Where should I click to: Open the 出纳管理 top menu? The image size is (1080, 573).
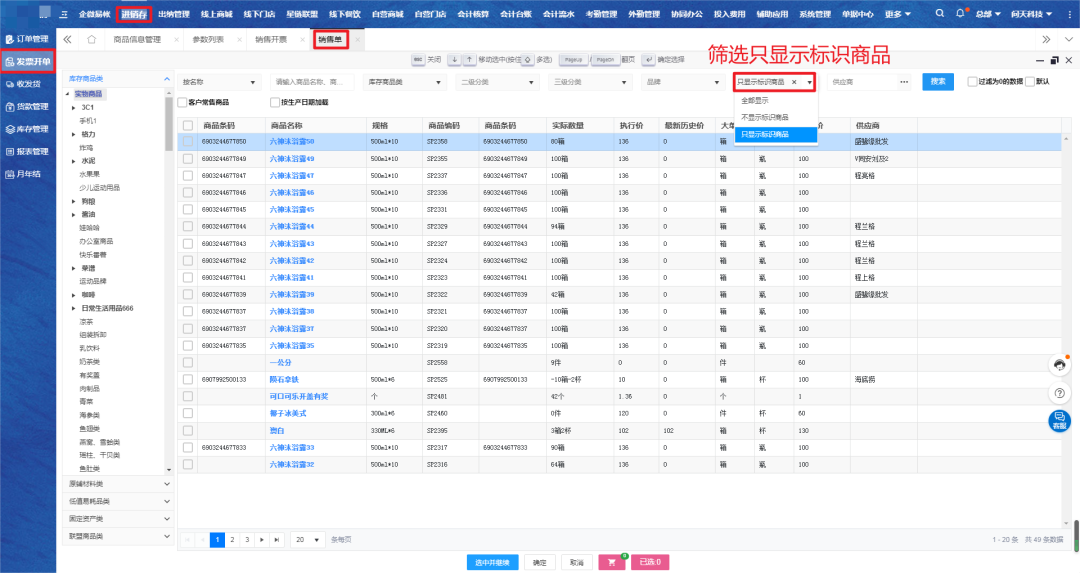(x=173, y=14)
